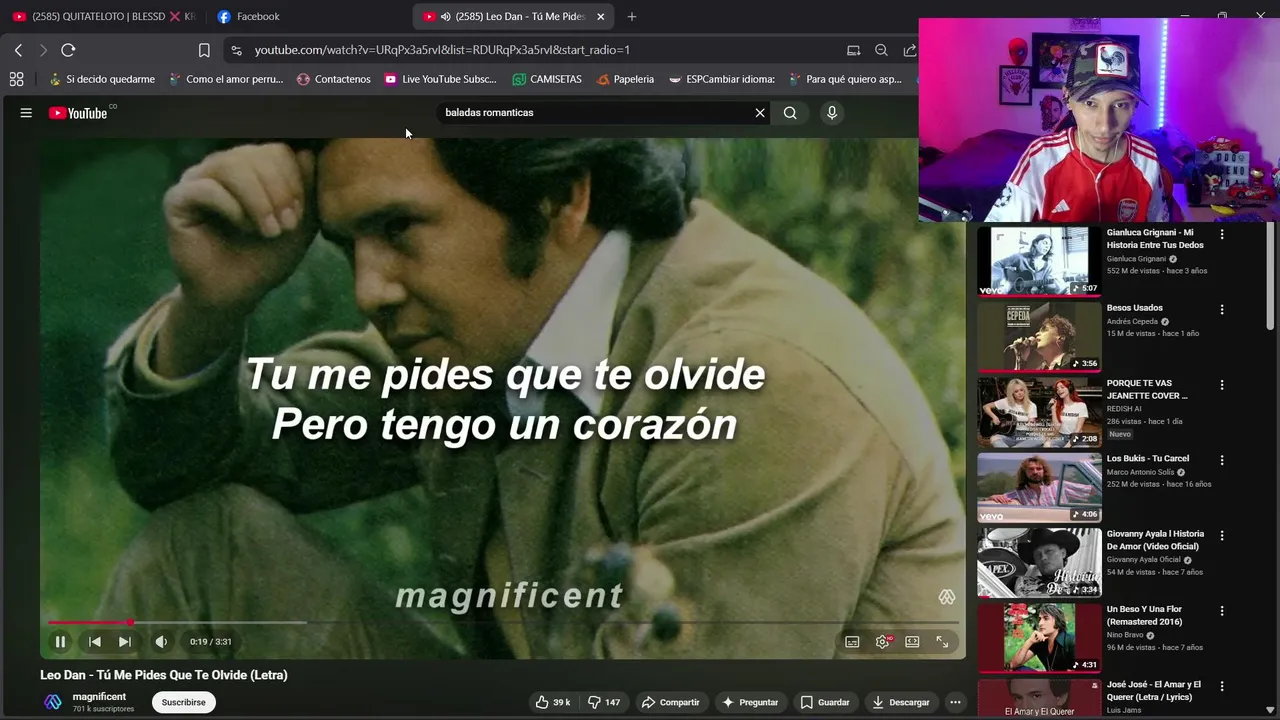
Task: Play Gianluca Grignani Mi Historia thumbnail
Action: [1039, 261]
